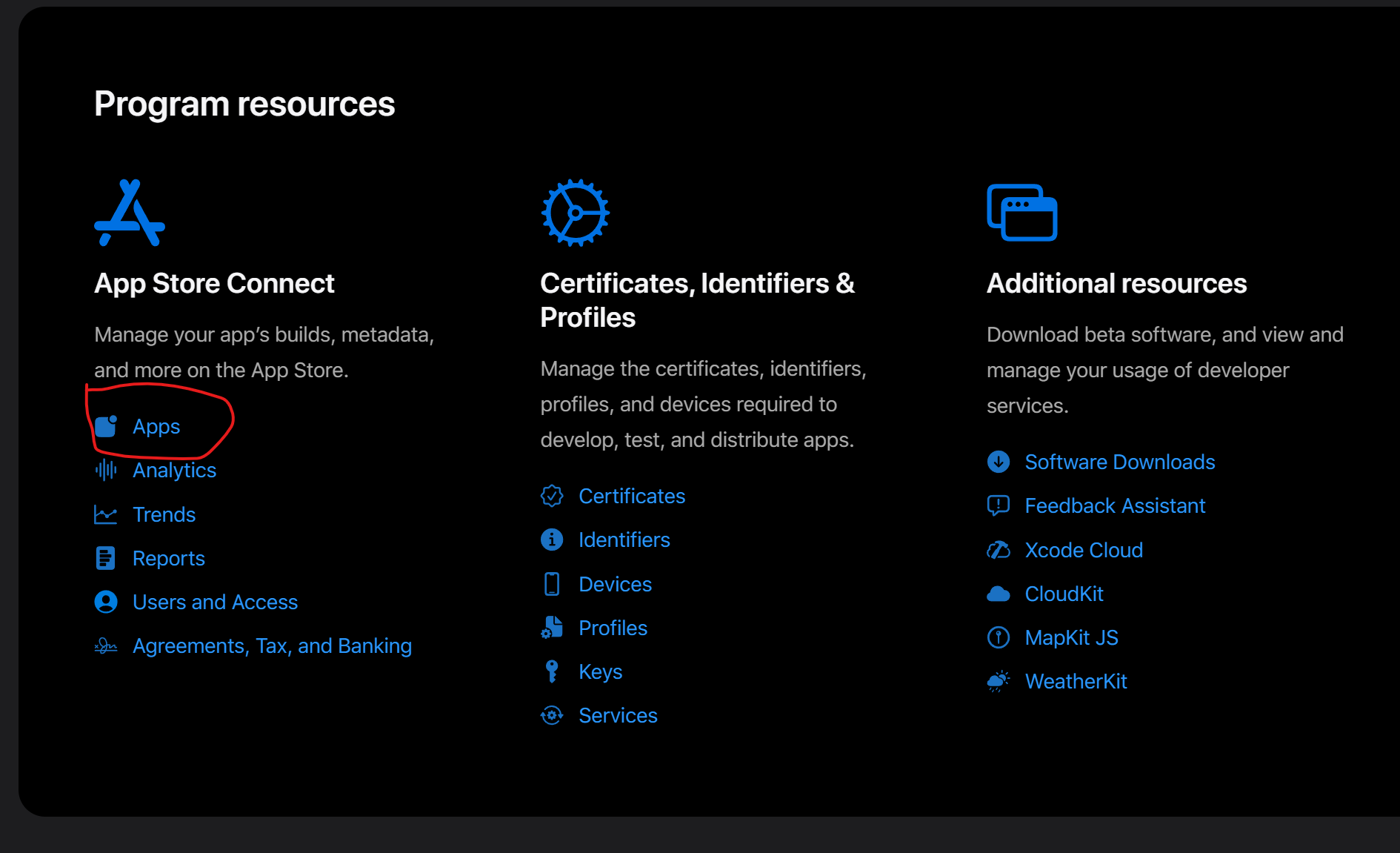Open the MapKit JS link
Image resolution: width=1400 pixels, height=853 pixels.
pos(1072,637)
